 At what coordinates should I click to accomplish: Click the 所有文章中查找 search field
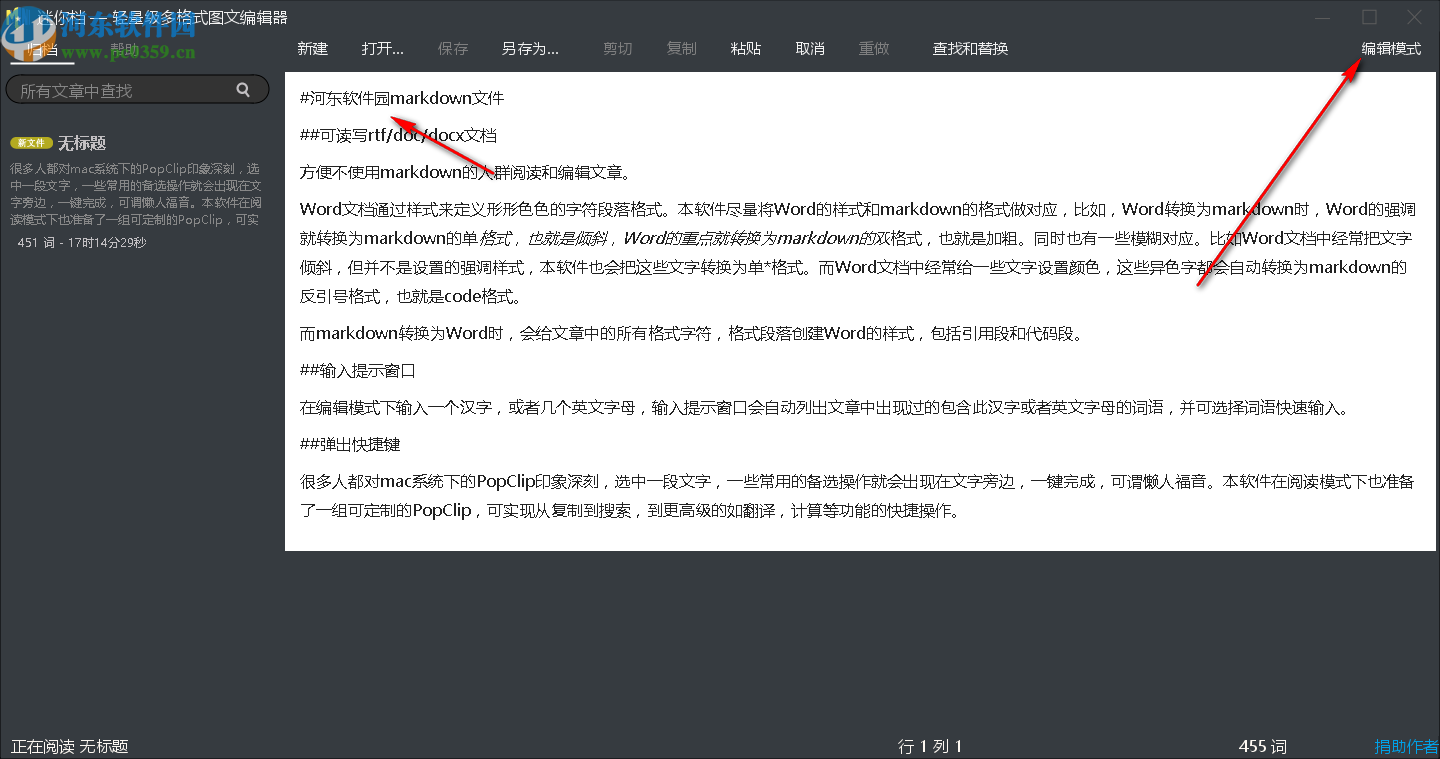pyautogui.click(x=120, y=89)
